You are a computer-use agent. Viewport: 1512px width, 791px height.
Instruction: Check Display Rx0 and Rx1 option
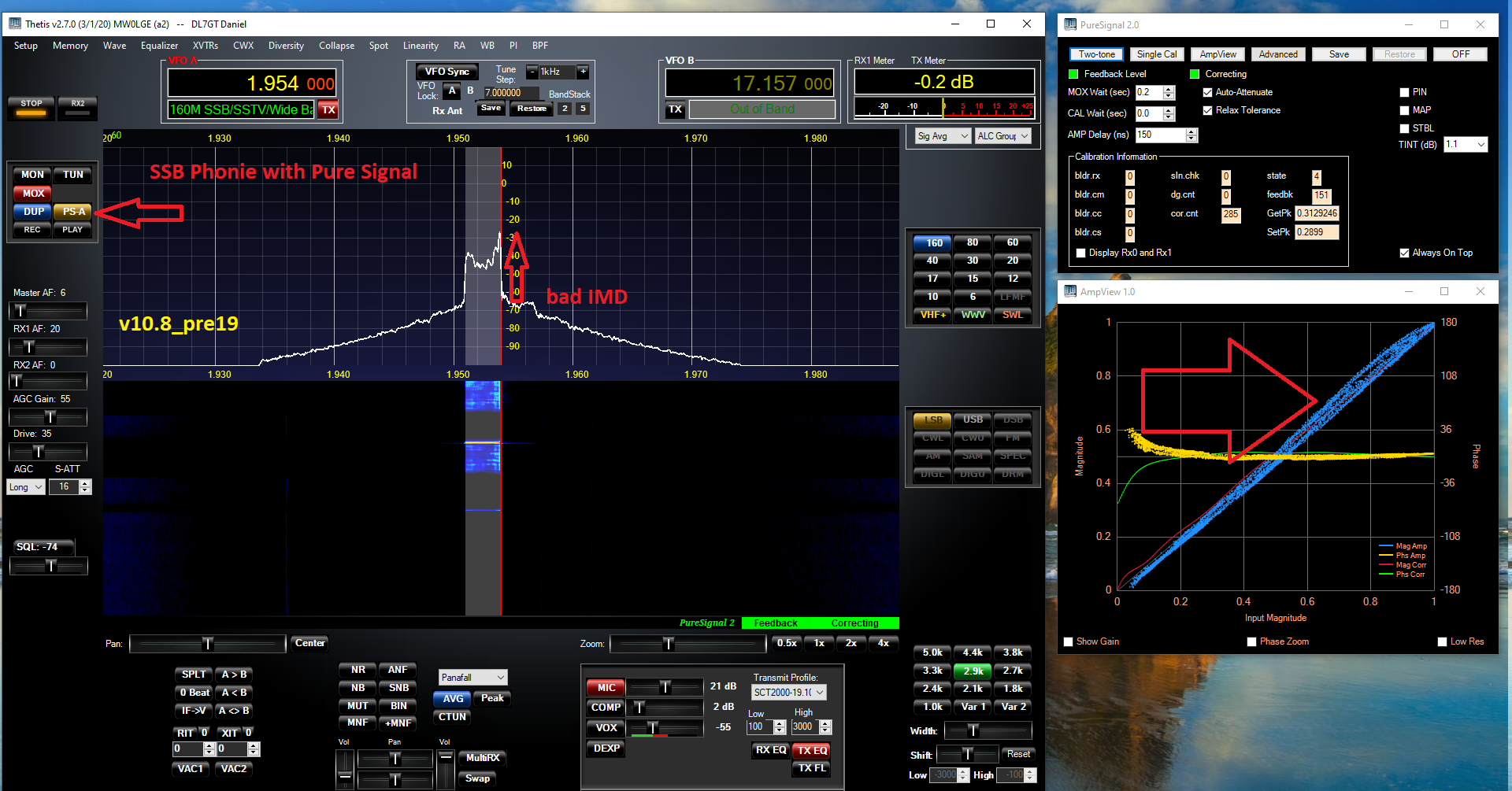coord(1080,253)
